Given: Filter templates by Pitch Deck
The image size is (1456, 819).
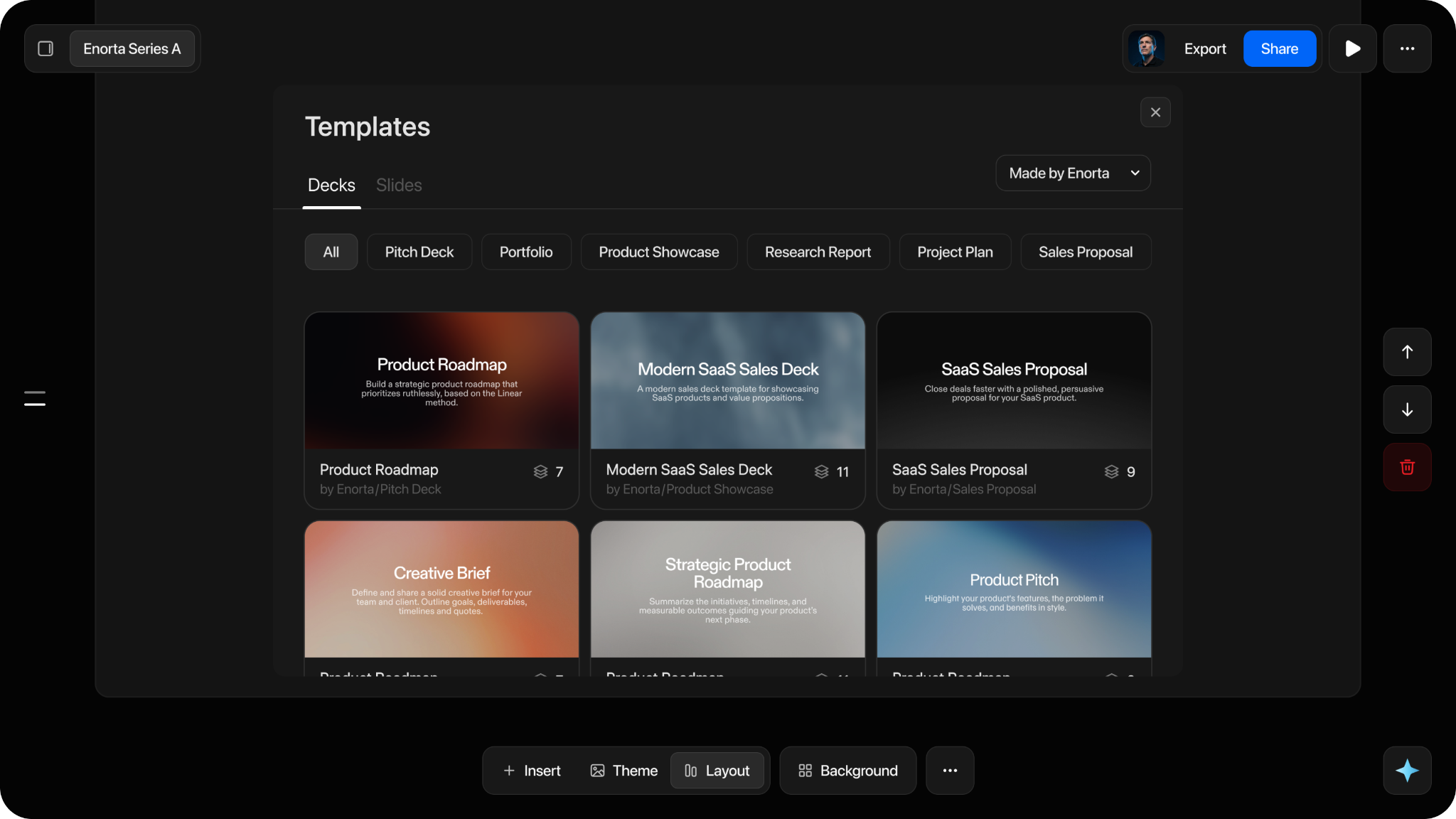Looking at the screenshot, I should coord(419,252).
